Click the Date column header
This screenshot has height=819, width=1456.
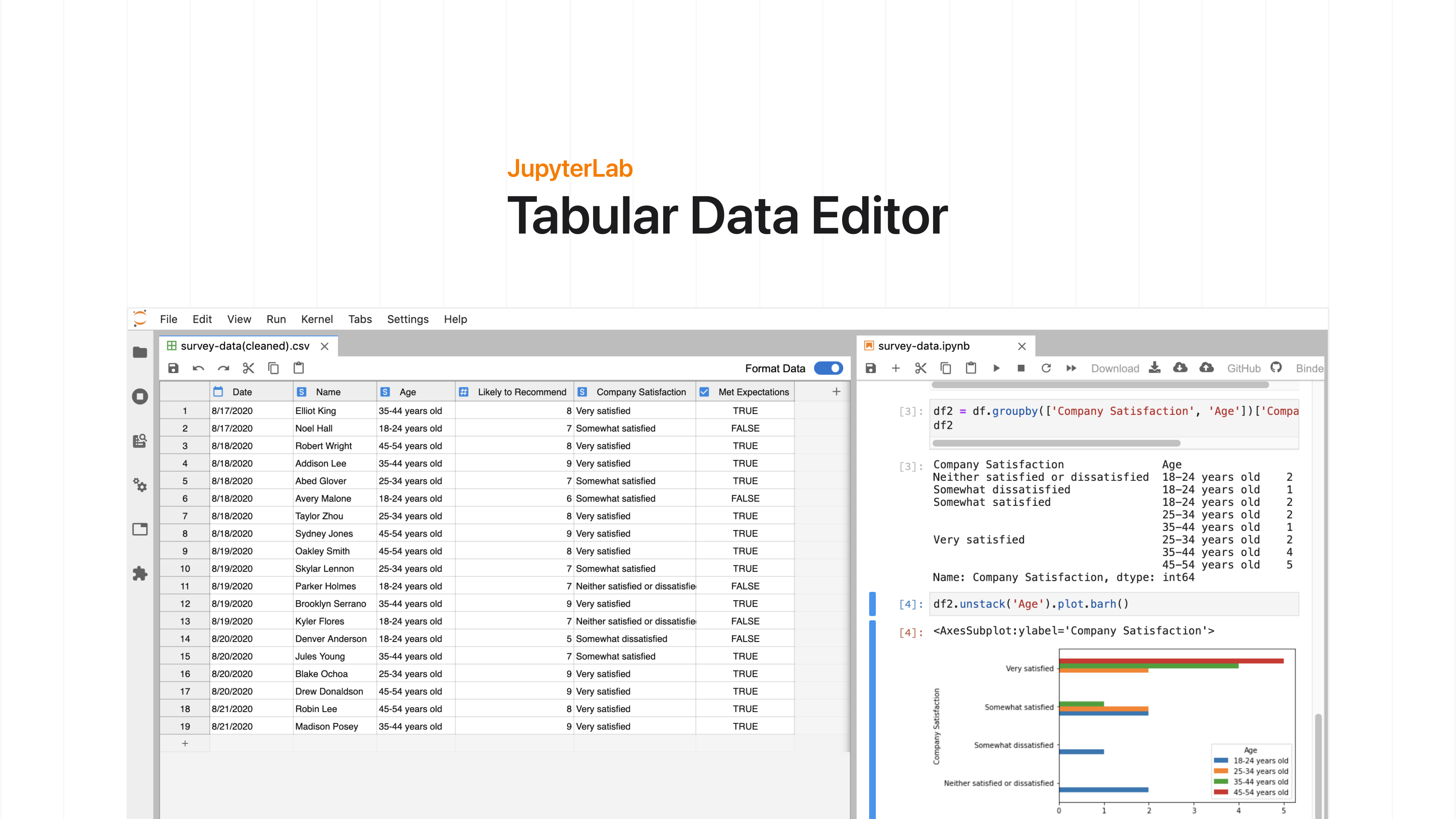click(251, 392)
